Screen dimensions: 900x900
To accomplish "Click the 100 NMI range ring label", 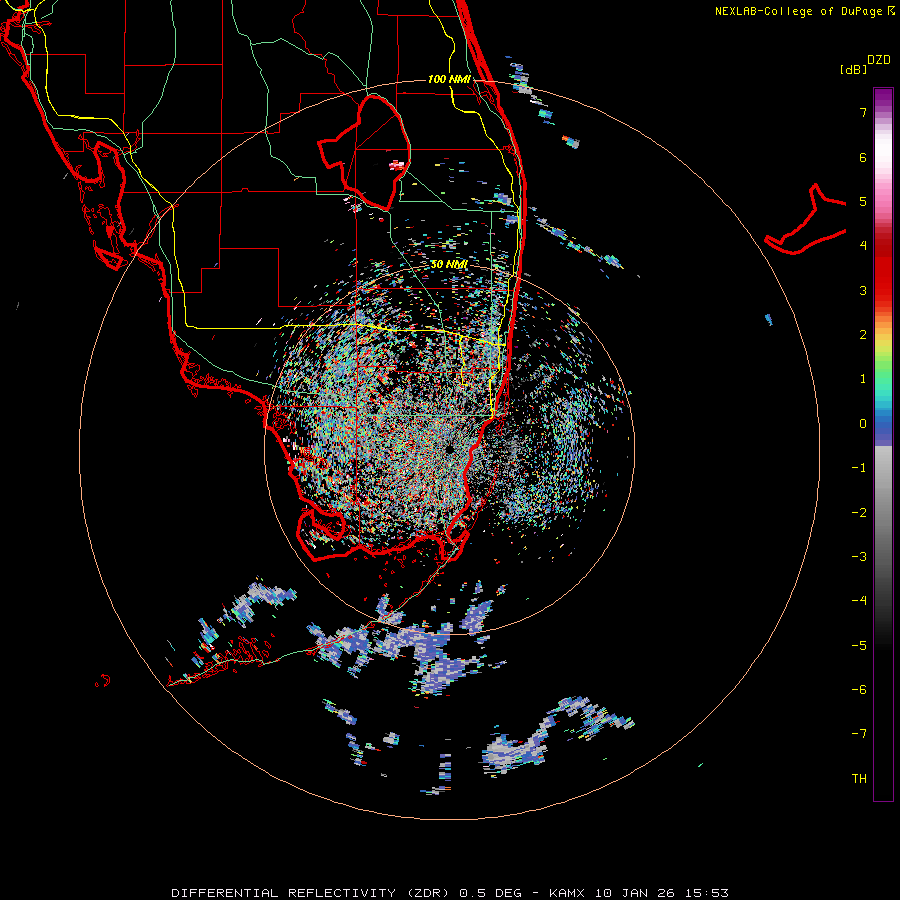I will (449, 79).
